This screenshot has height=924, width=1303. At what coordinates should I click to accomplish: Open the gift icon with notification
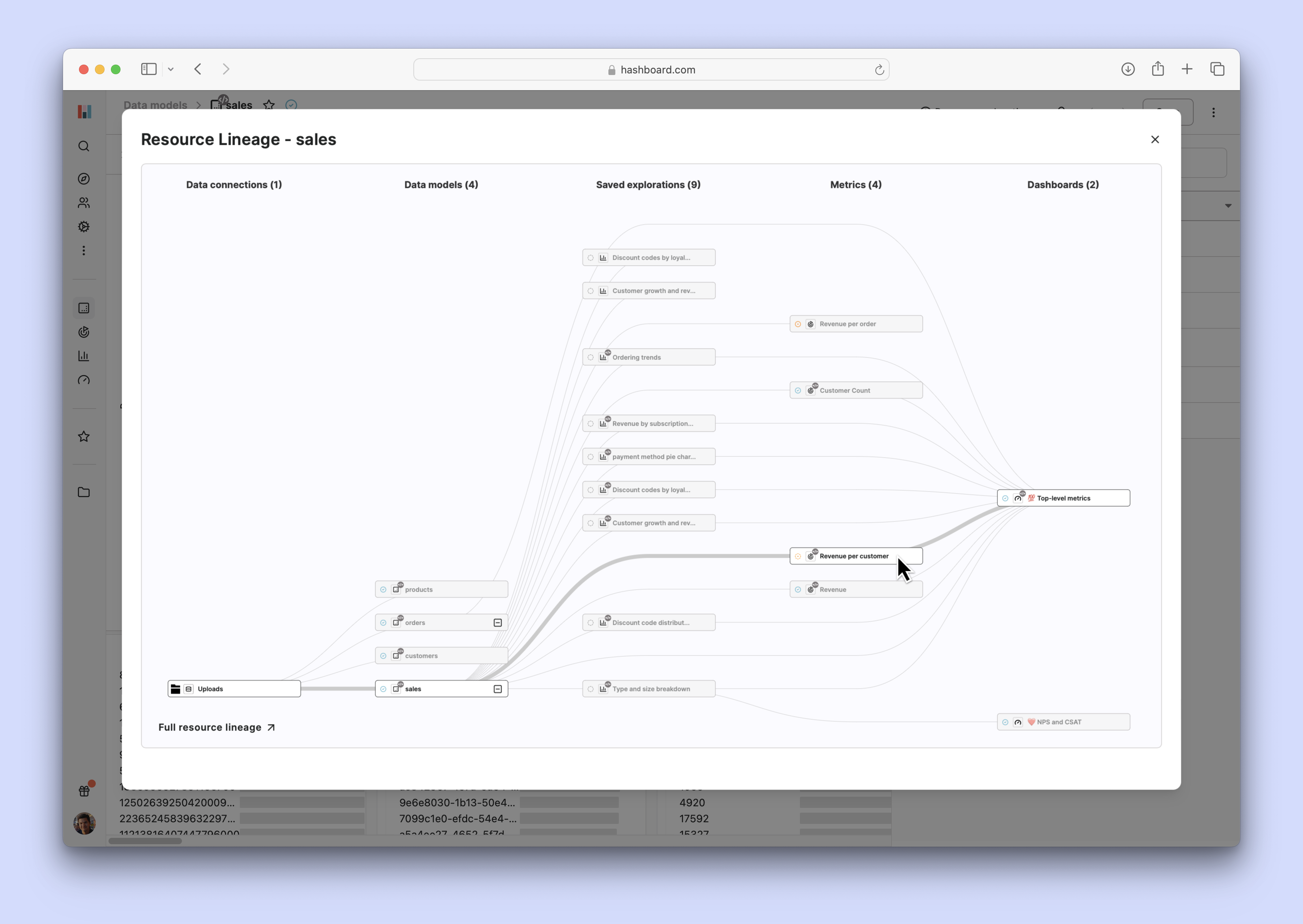point(84,790)
